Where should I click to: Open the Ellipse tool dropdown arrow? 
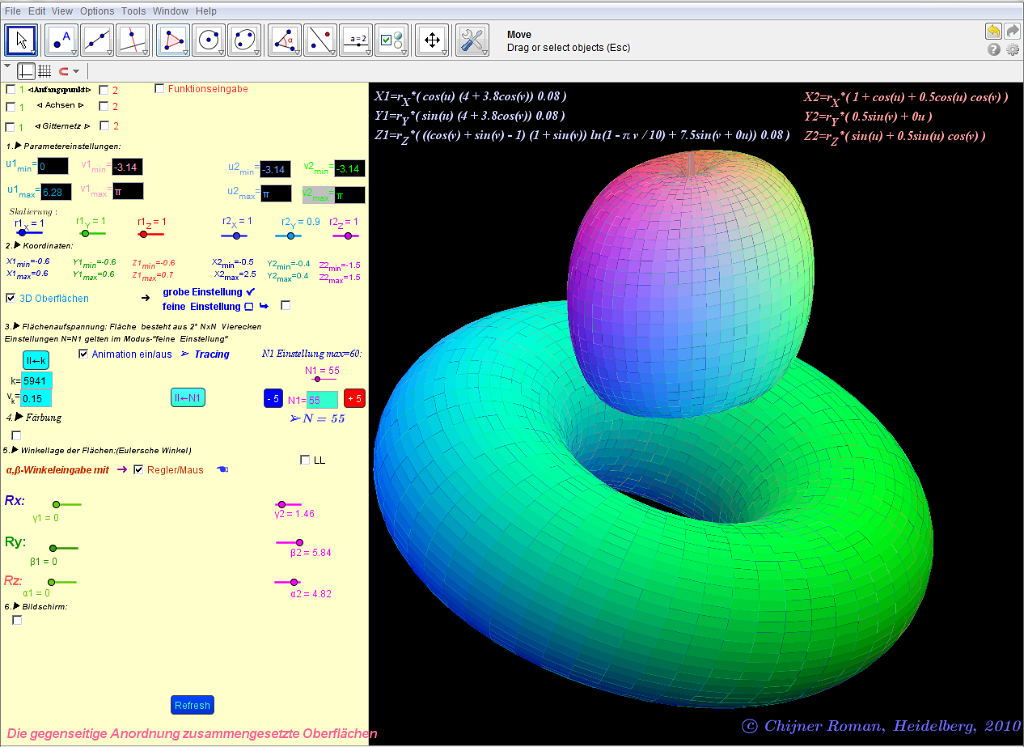pos(258,52)
